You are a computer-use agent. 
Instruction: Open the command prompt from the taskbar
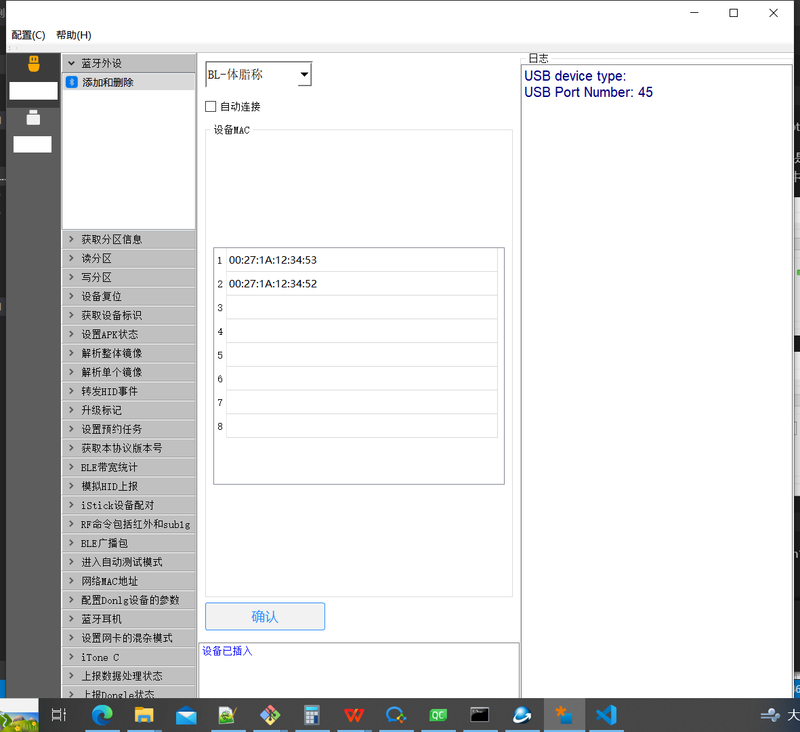[x=480, y=715]
